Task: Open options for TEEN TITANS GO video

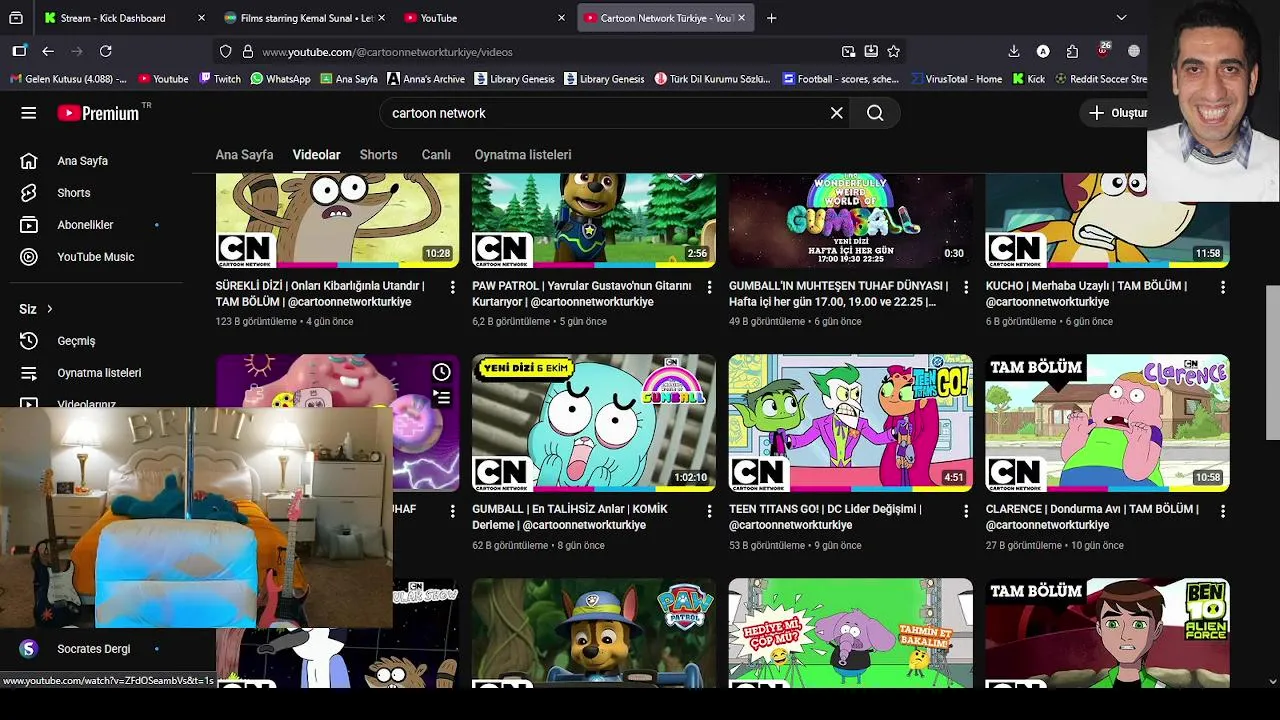Action: [966, 511]
